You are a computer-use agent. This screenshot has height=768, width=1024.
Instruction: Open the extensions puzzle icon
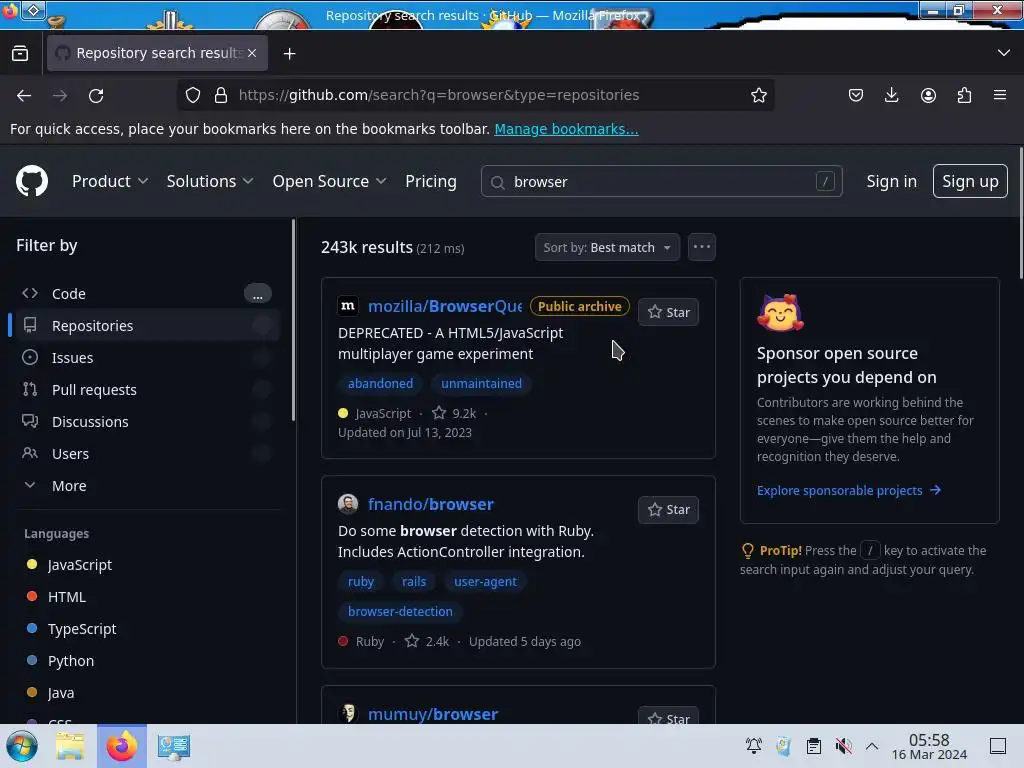(964, 95)
